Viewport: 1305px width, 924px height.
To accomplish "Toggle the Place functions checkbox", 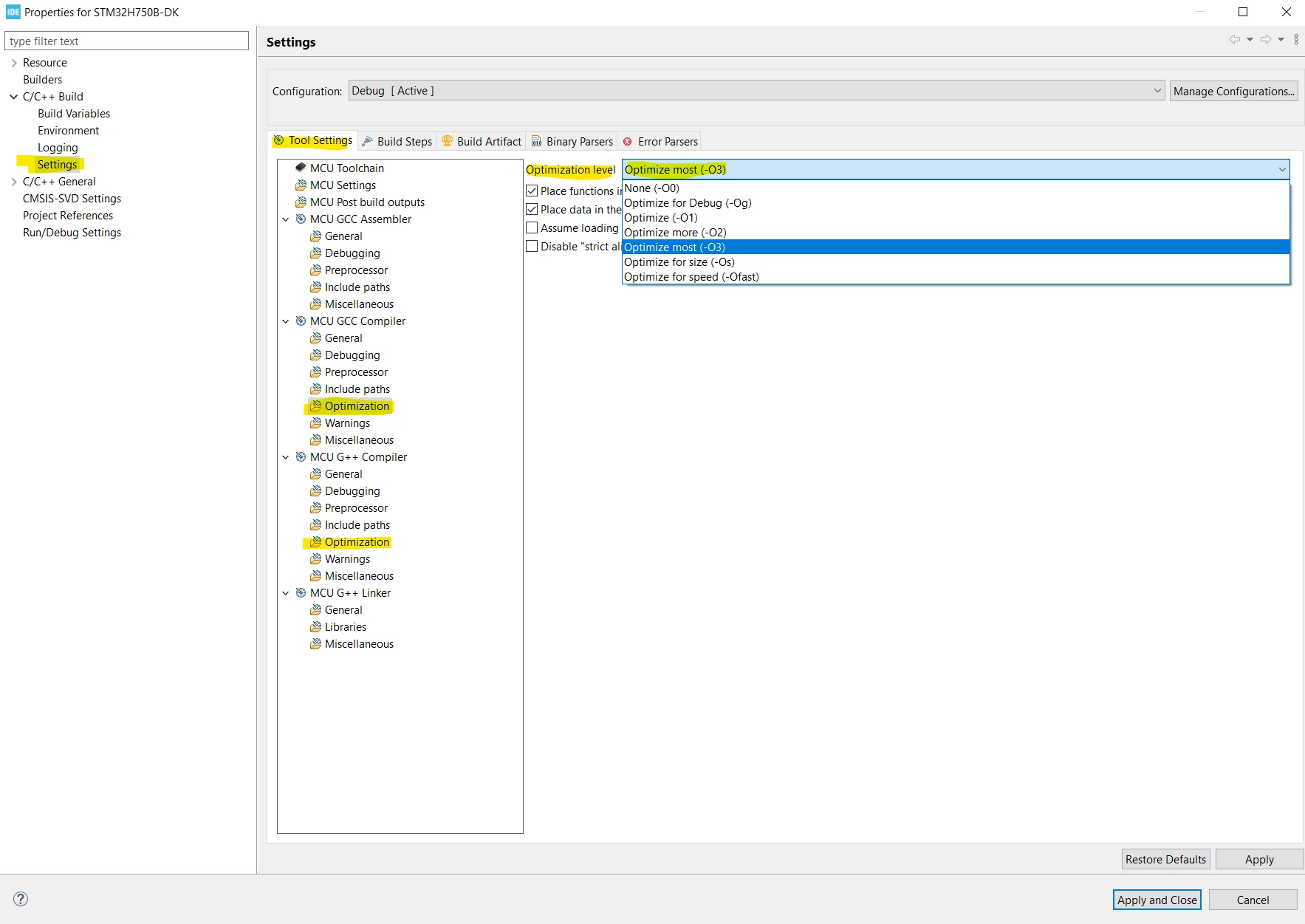I will coord(532,191).
